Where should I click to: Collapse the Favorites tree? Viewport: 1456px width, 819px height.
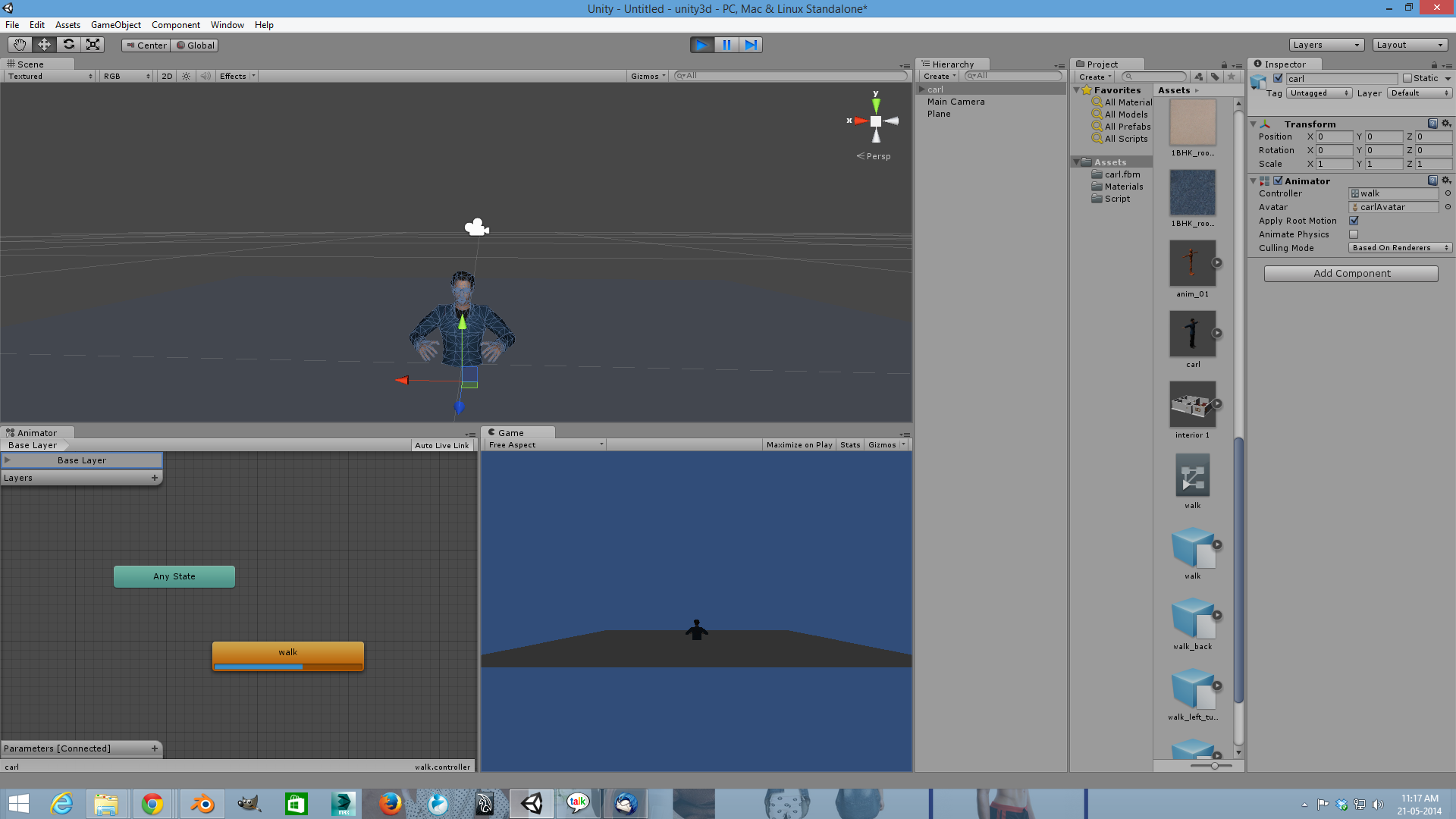(x=1076, y=90)
